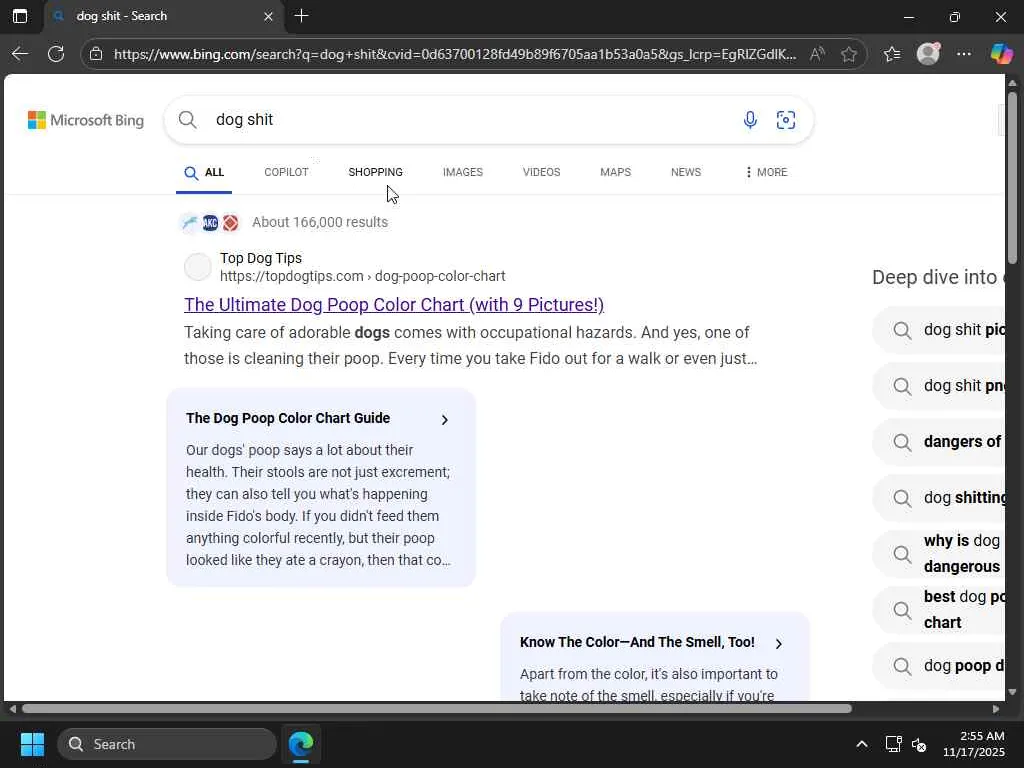
Task: Open the Windows Start menu
Action: tap(32, 744)
